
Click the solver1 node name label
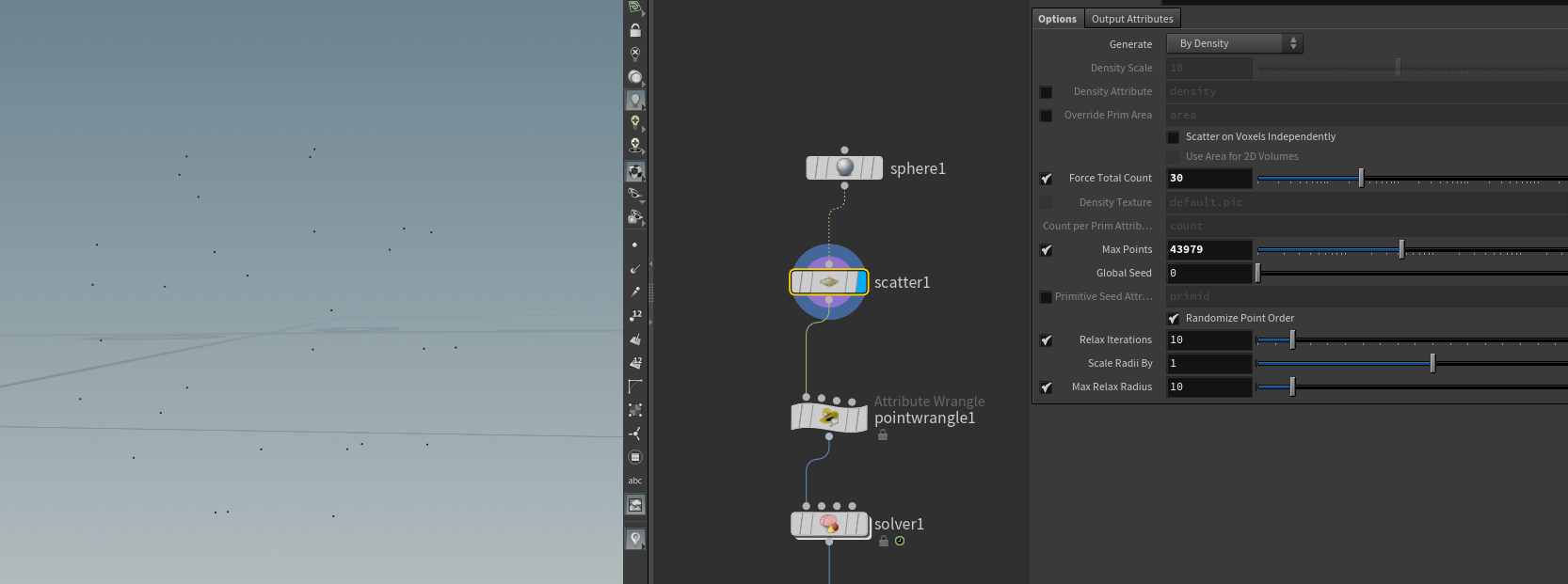899,524
